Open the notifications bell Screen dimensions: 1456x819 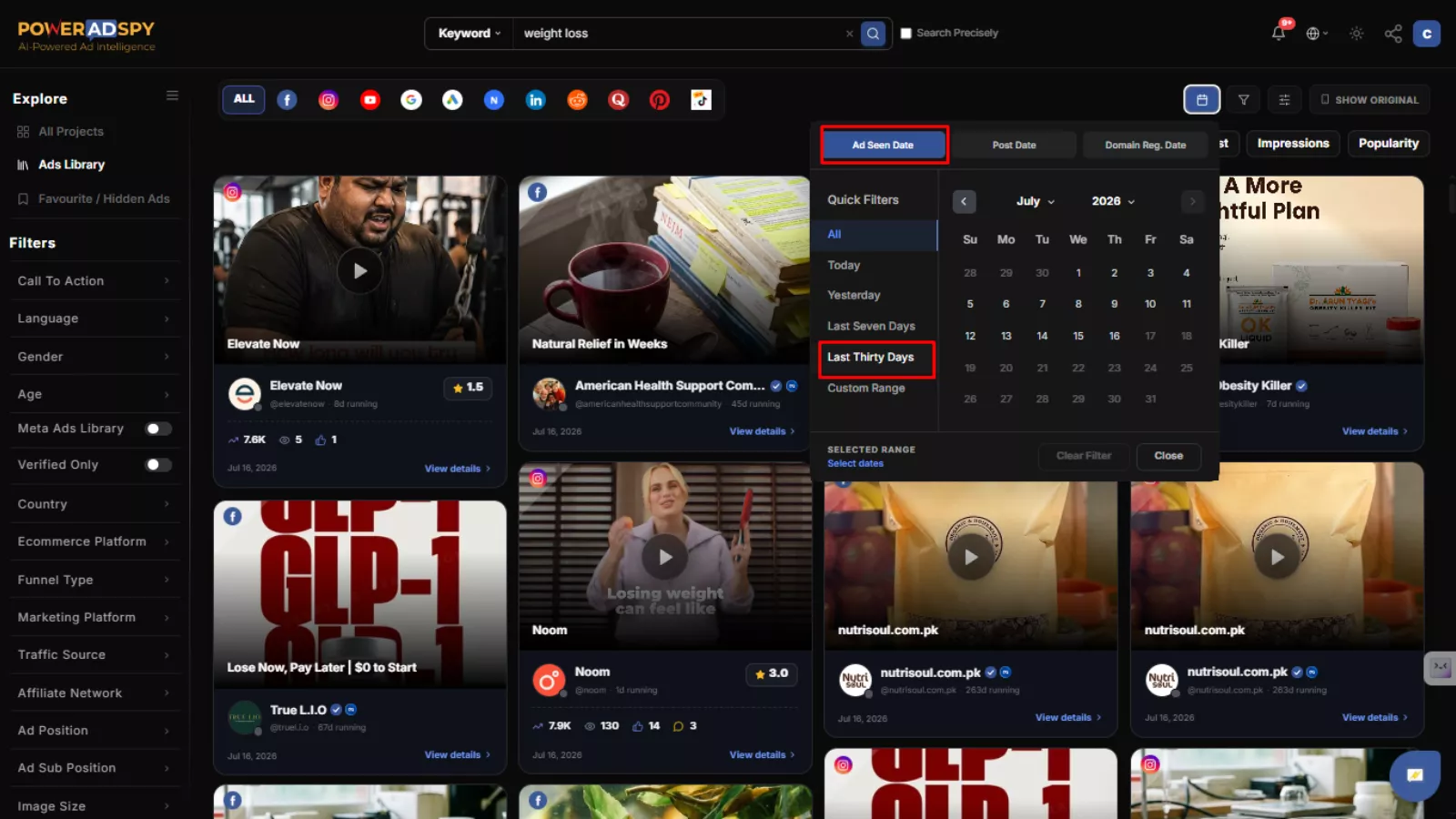[x=1279, y=33]
